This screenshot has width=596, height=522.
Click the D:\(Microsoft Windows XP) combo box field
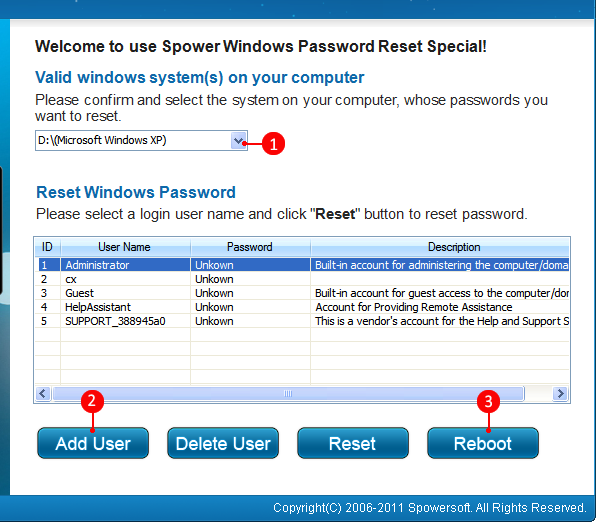point(141,141)
